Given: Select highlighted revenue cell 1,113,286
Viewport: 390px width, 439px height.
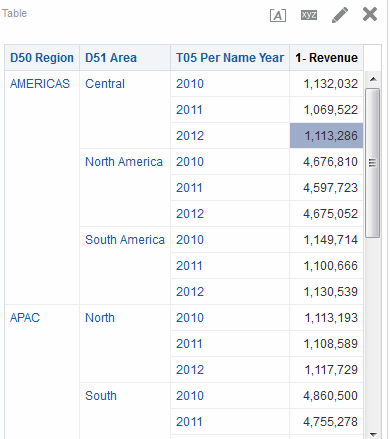Looking at the screenshot, I should tap(326, 136).
